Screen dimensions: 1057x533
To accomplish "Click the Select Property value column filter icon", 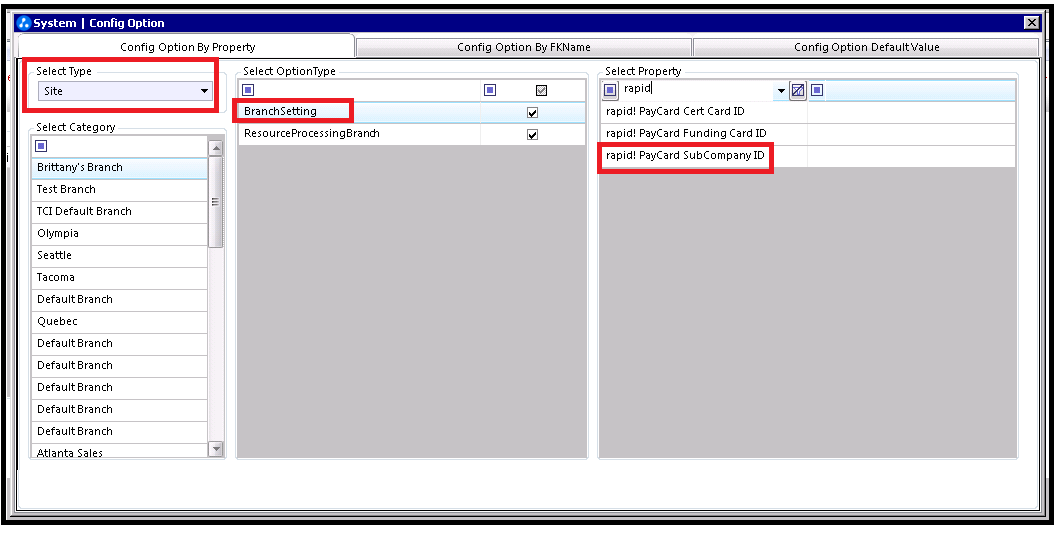I will click(x=817, y=90).
